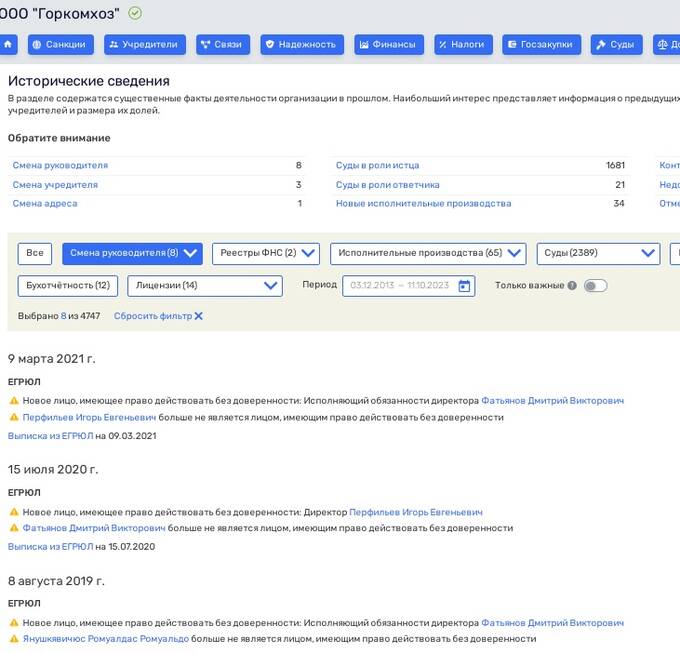Open Янушкявичюс Ромуалдас Ромуальдо link
The width and height of the screenshot is (680, 653).
coord(106,639)
